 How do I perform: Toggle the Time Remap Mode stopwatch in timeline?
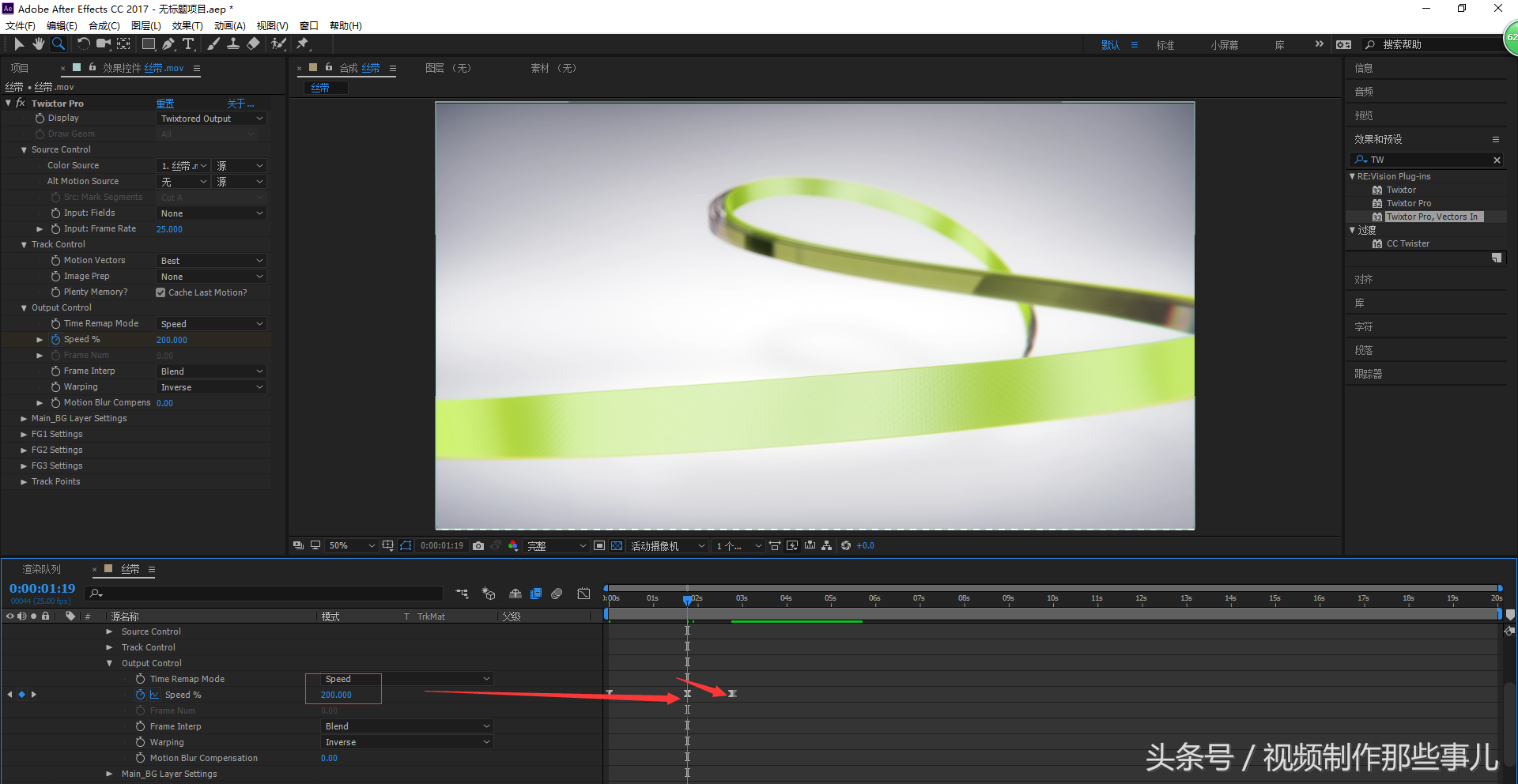click(141, 679)
